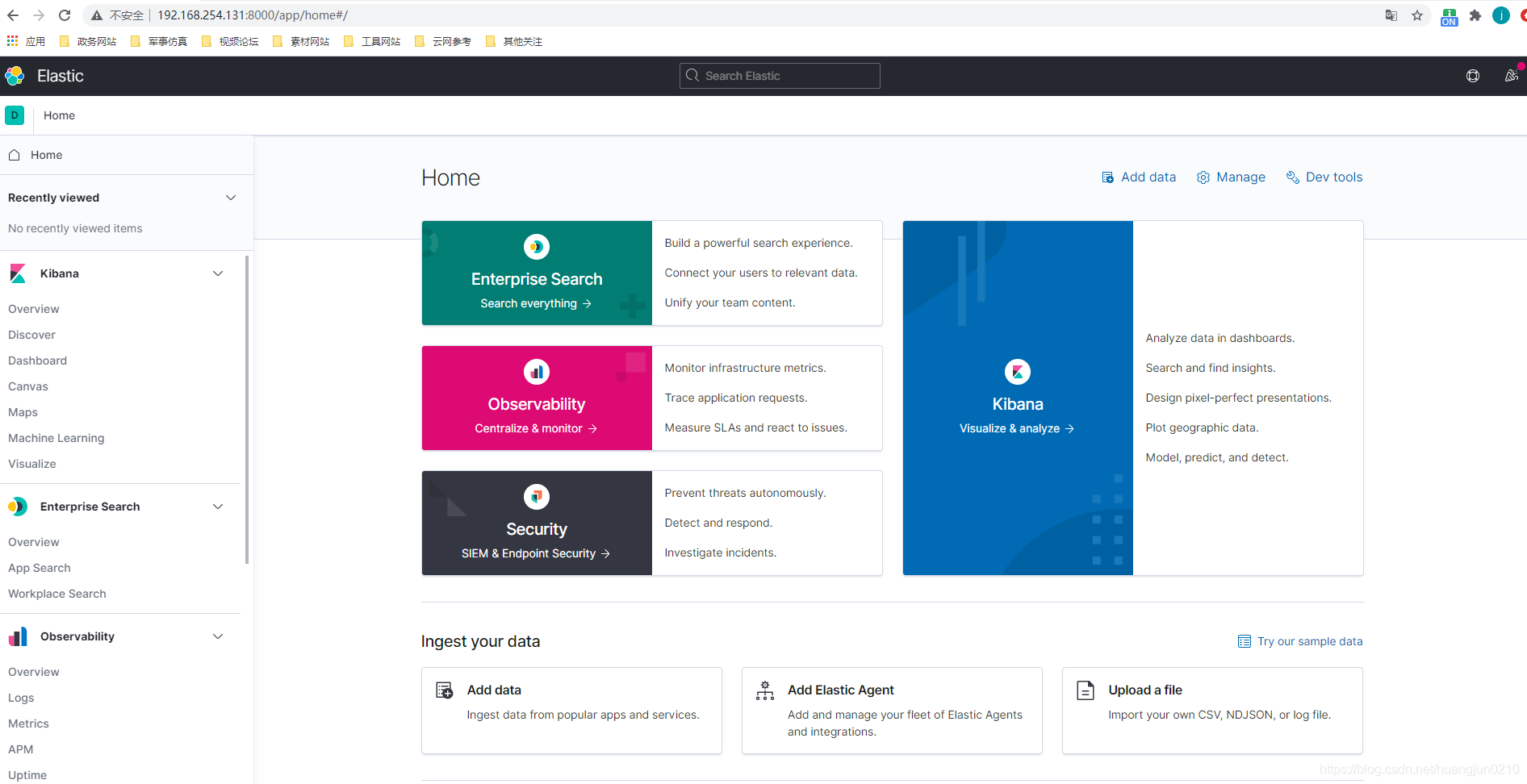Open the Upload a file card title
This screenshot has width=1527, height=784.
click(x=1145, y=690)
